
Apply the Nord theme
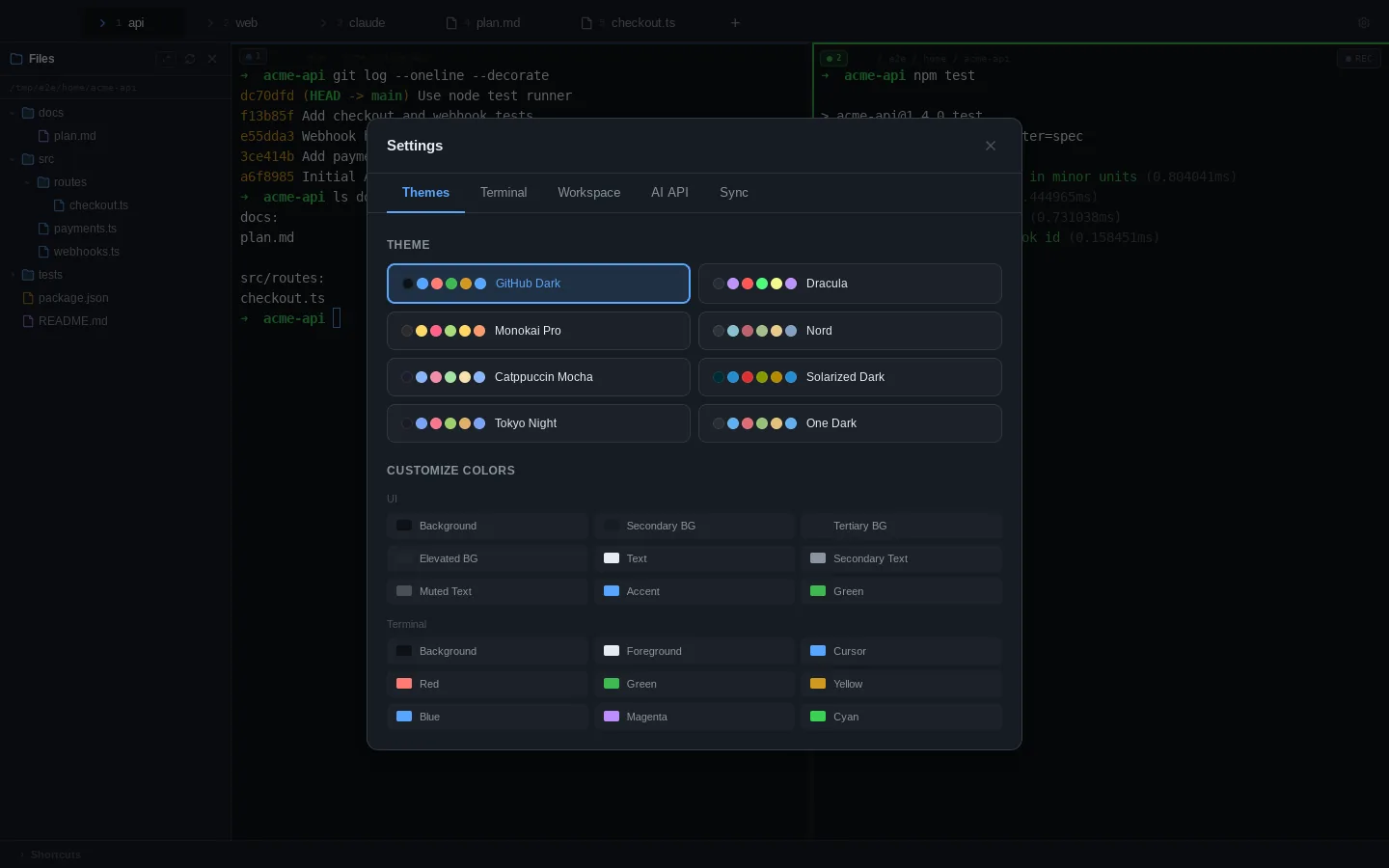(x=850, y=331)
